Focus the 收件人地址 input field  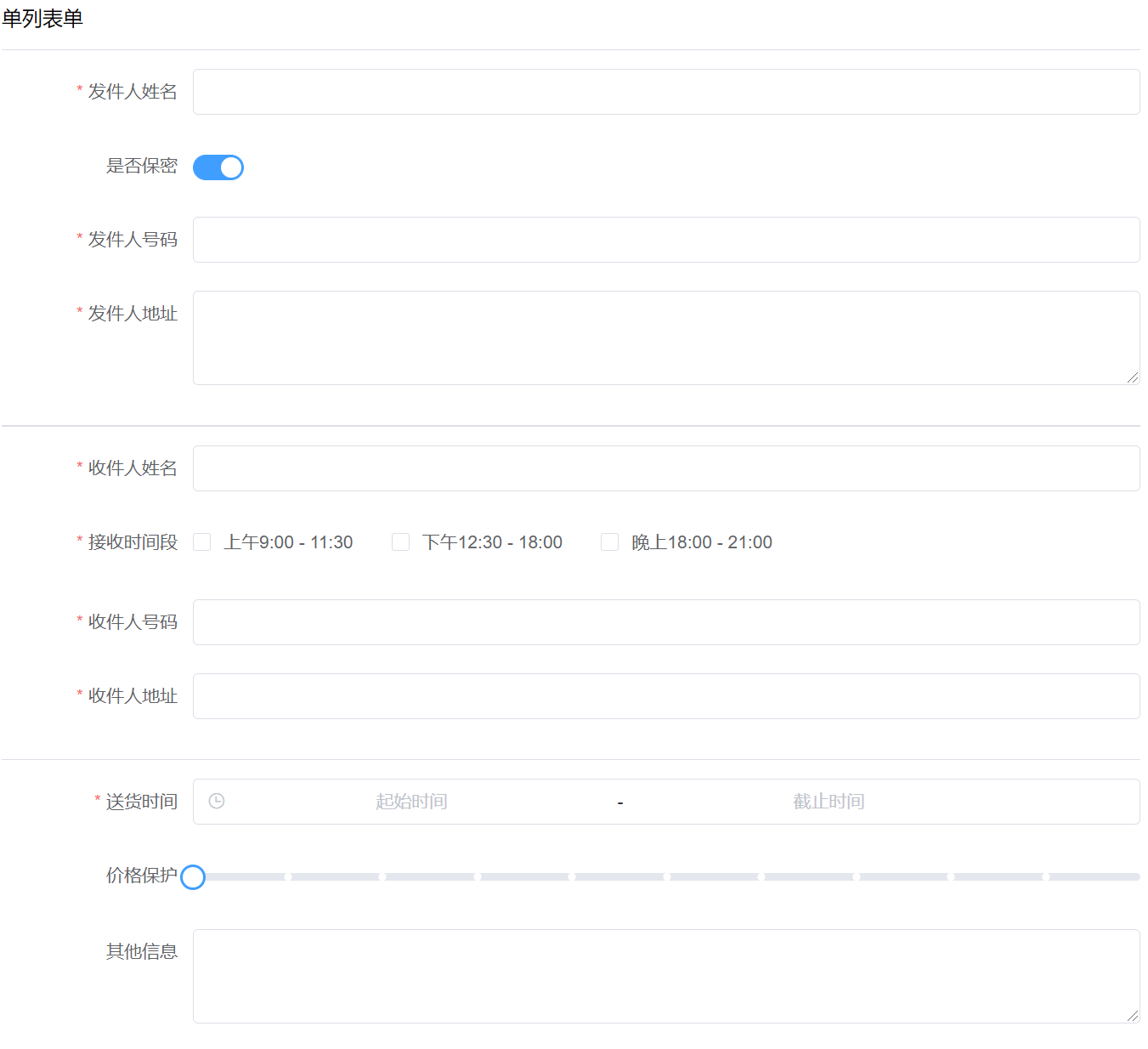click(666, 696)
